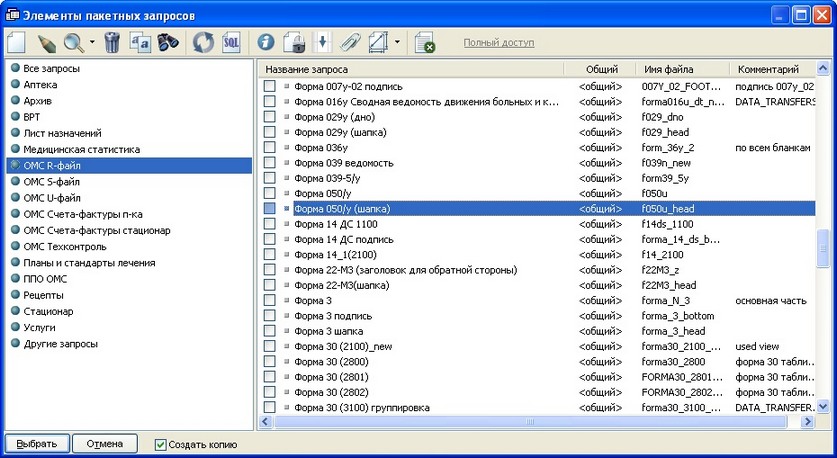Click the padlock document access icon
This screenshot has height=458, width=837.
tap(294, 42)
